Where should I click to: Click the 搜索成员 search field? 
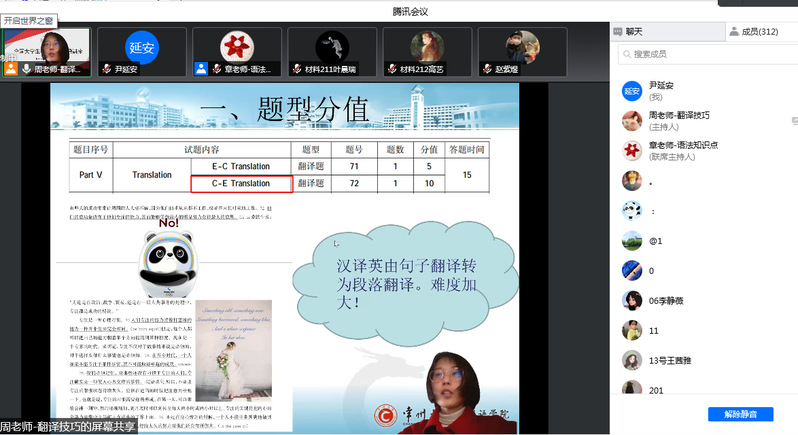click(x=708, y=54)
